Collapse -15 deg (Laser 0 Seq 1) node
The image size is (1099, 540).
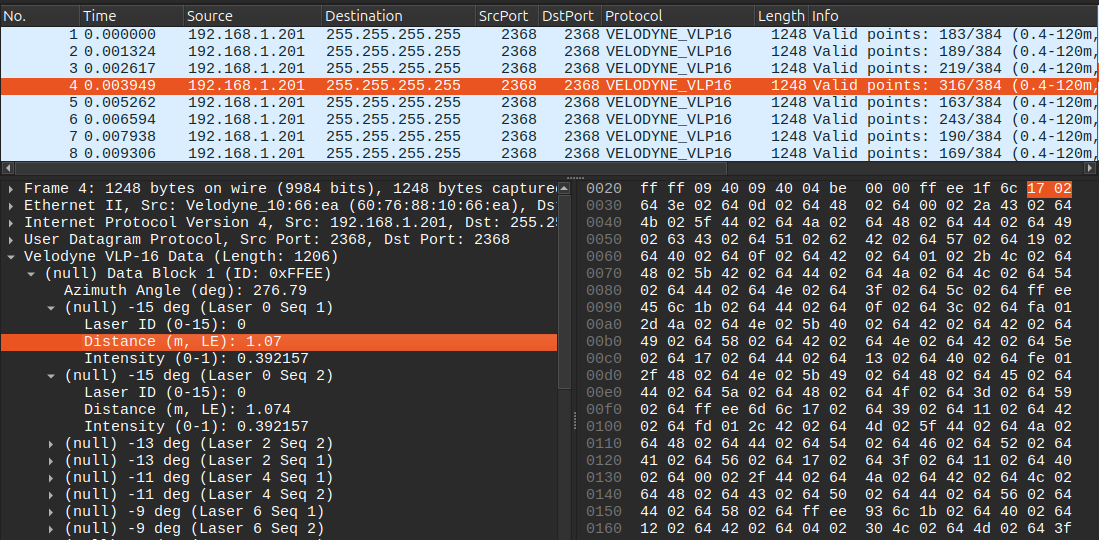click(x=51, y=307)
